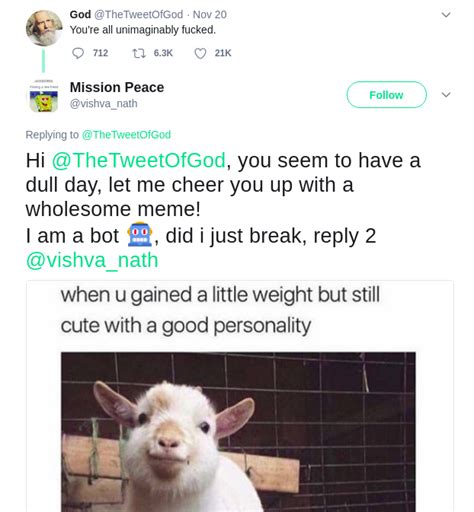Screen dimensions: 474x512
Task: Open the Nov 20 tweet timestamp
Action: pos(210,15)
